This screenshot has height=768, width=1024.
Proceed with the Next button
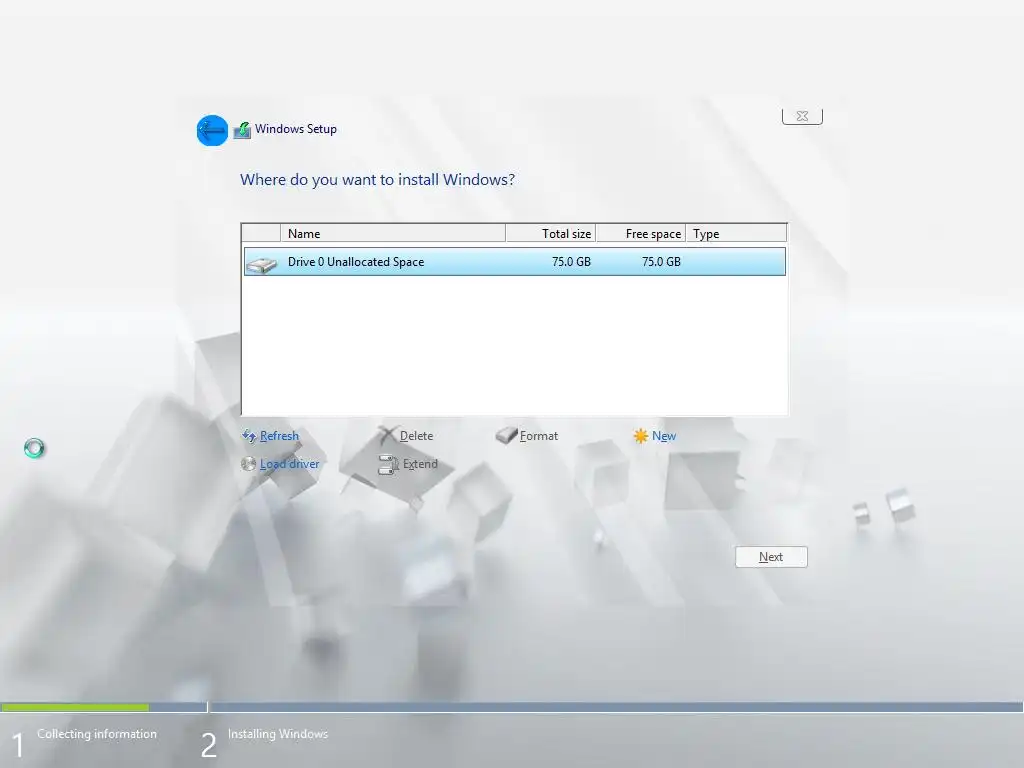(x=771, y=557)
